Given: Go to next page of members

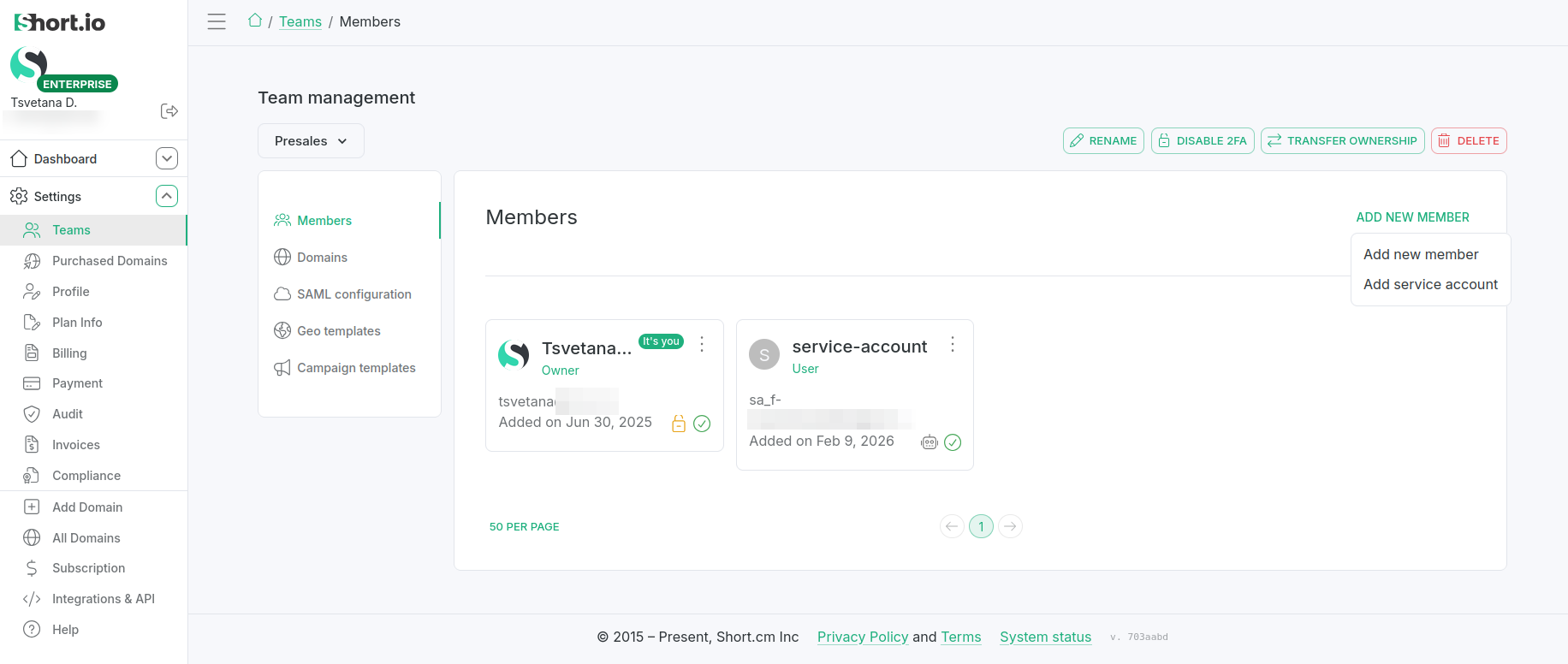Looking at the screenshot, I should click(1010, 526).
